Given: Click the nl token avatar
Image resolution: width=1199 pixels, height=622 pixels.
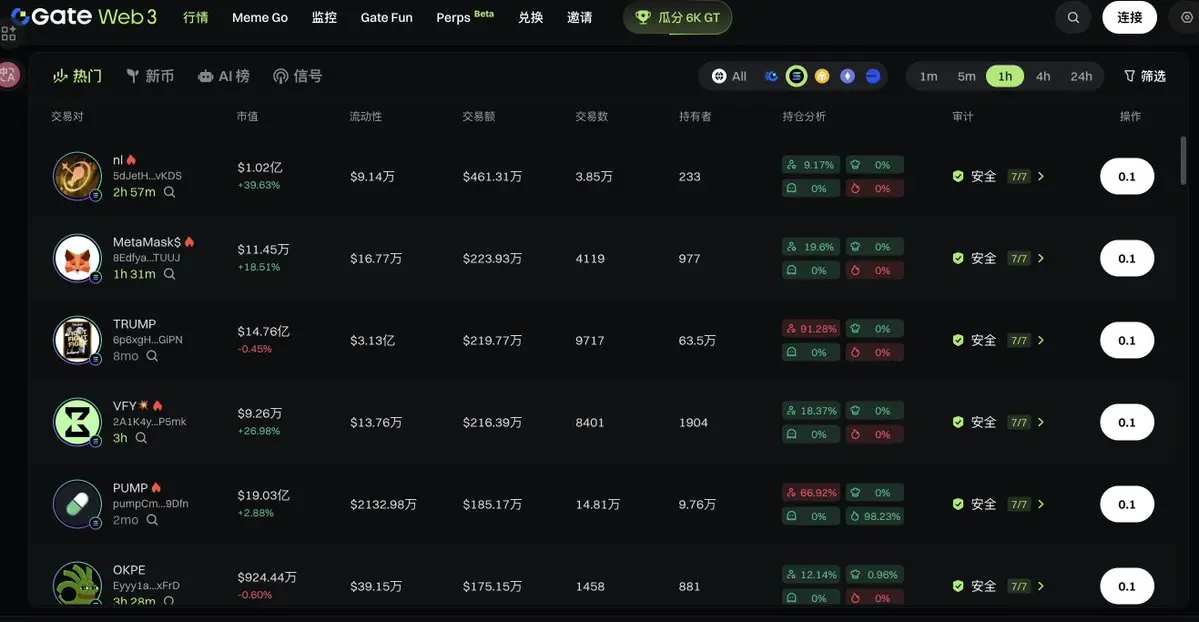Looking at the screenshot, I should click(x=77, y=176).
